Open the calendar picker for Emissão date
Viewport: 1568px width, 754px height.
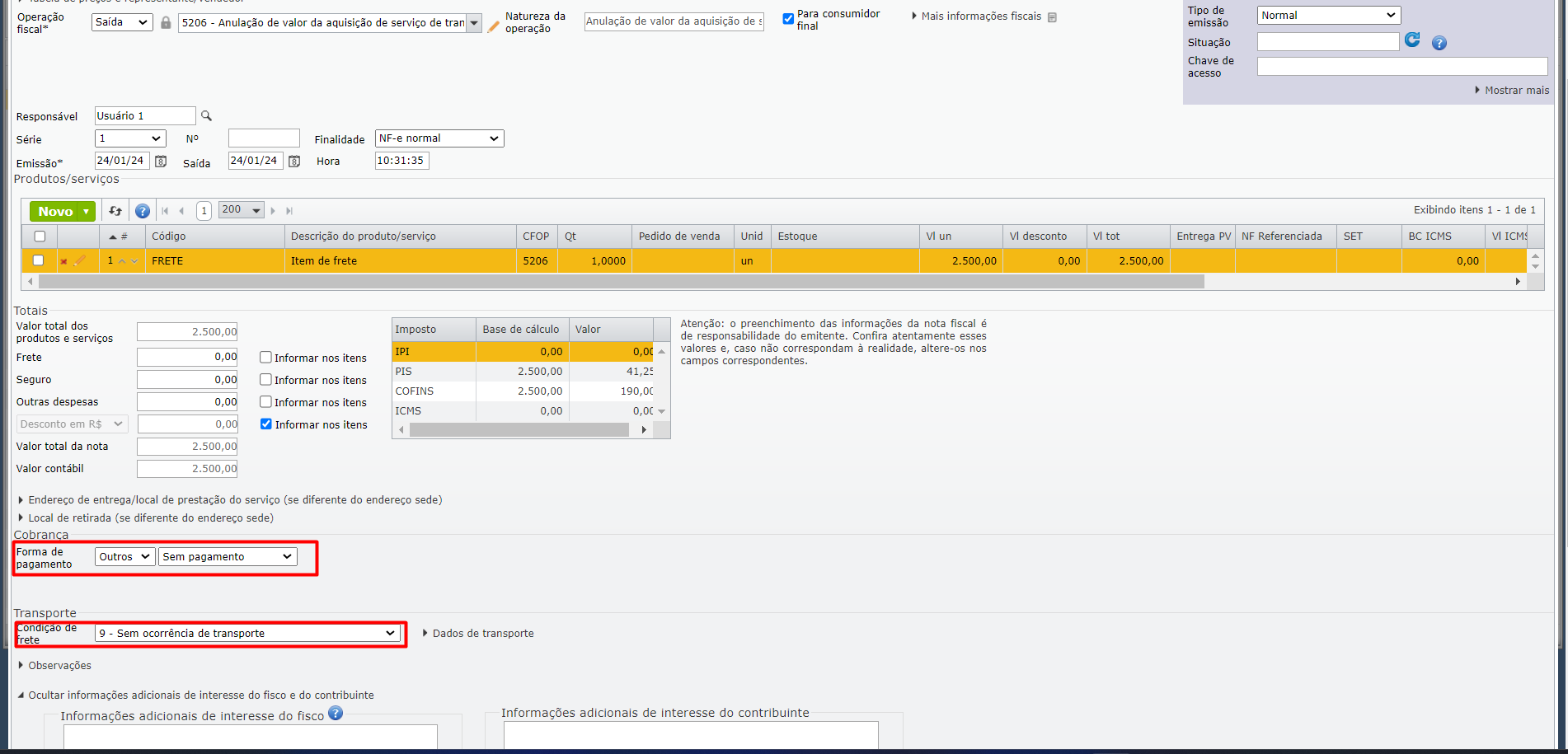161,162
